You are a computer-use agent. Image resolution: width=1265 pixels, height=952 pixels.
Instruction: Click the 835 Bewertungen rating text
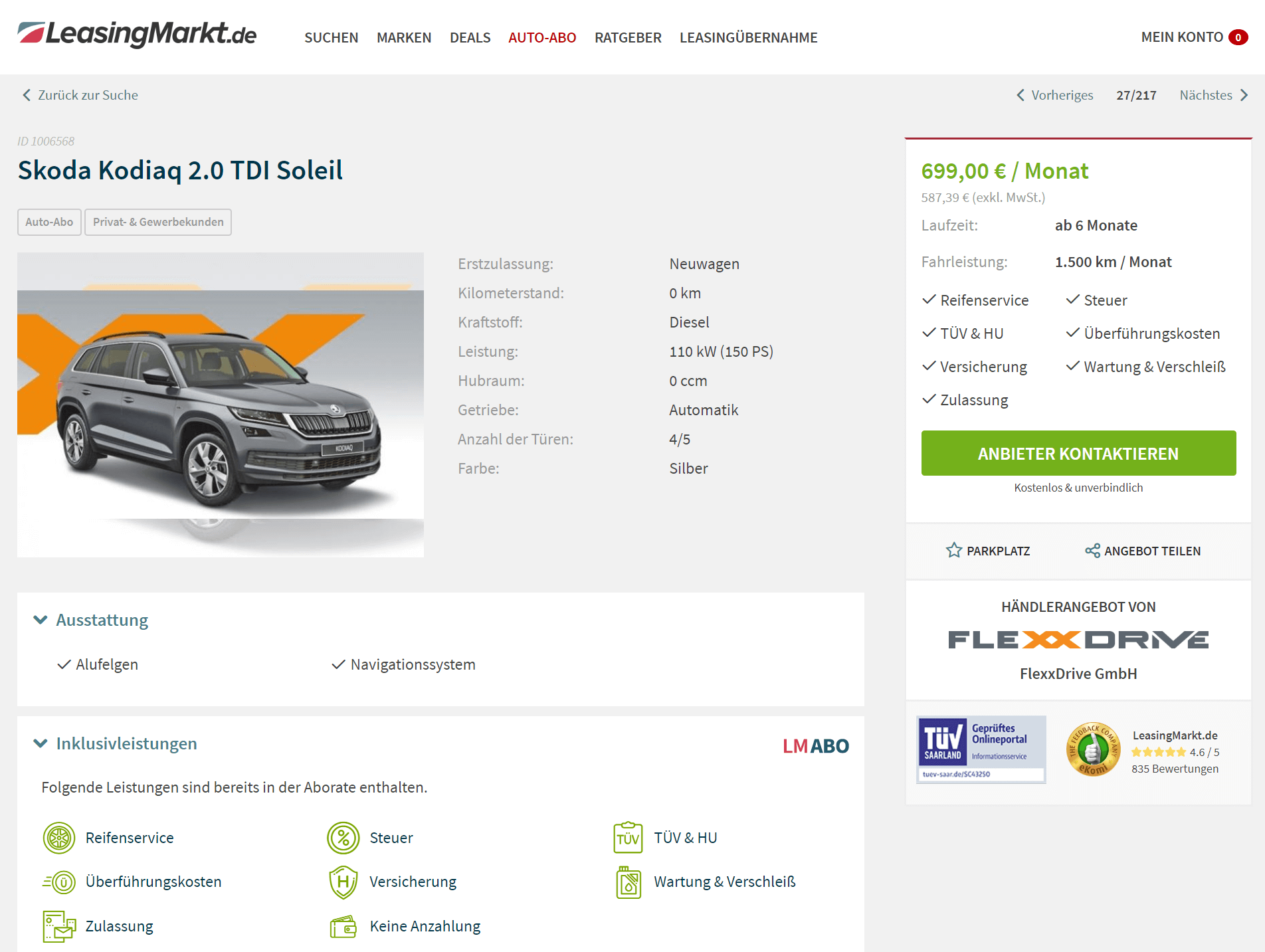coord(1175,769)
